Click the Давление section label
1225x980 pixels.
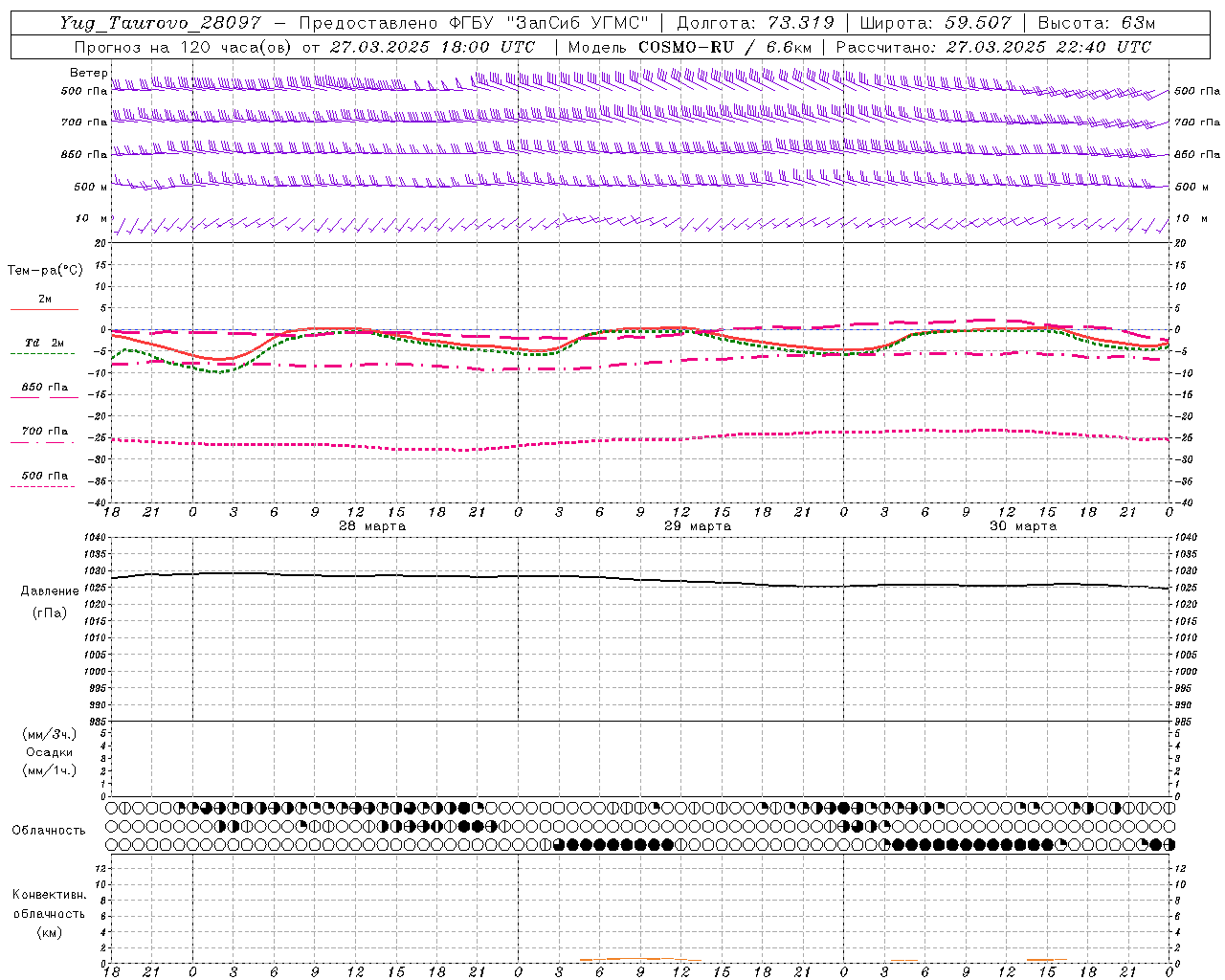click(50, 591)
